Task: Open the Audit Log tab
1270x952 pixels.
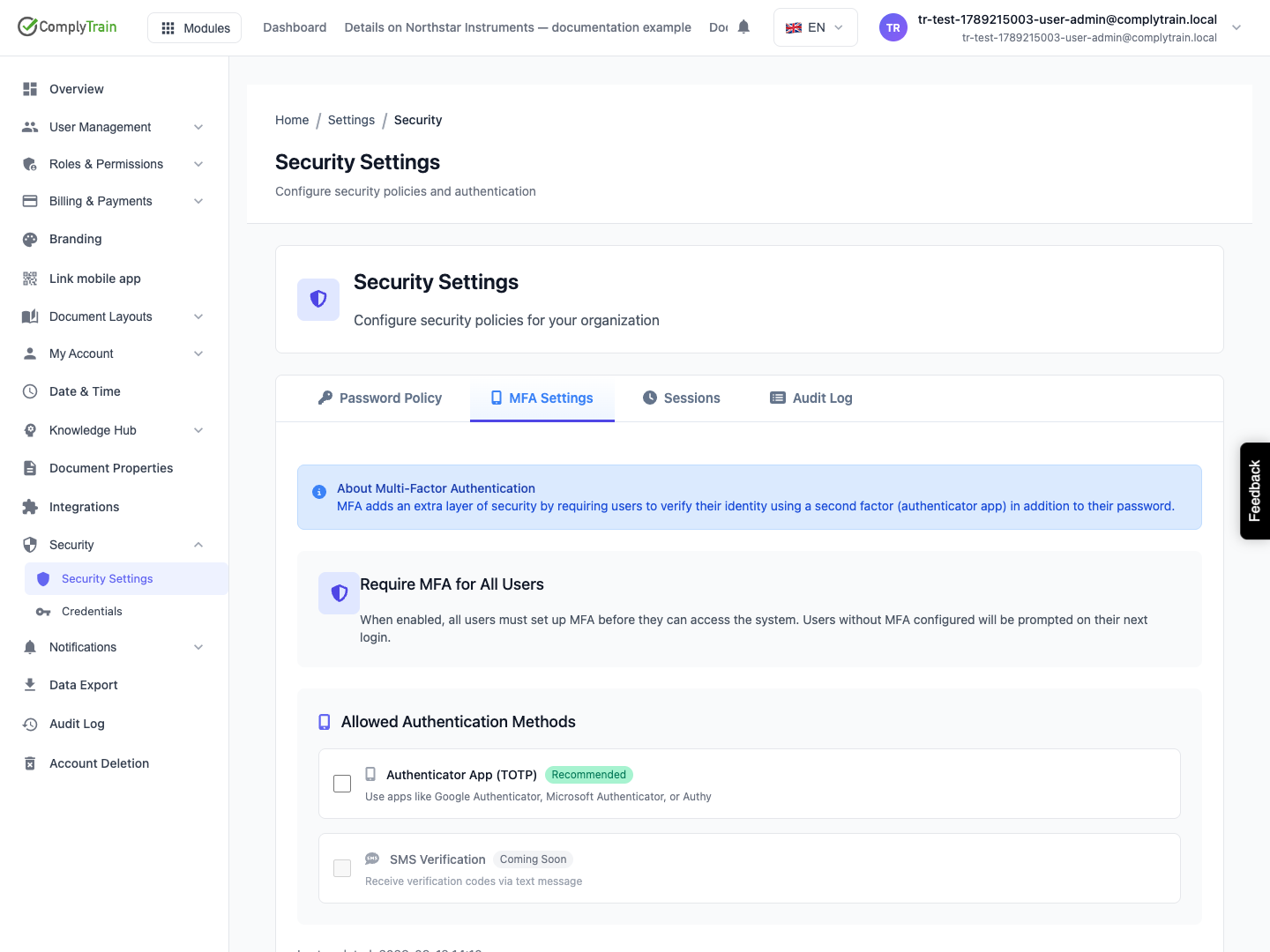Action: pyautogui.click(x=811, y=398)
